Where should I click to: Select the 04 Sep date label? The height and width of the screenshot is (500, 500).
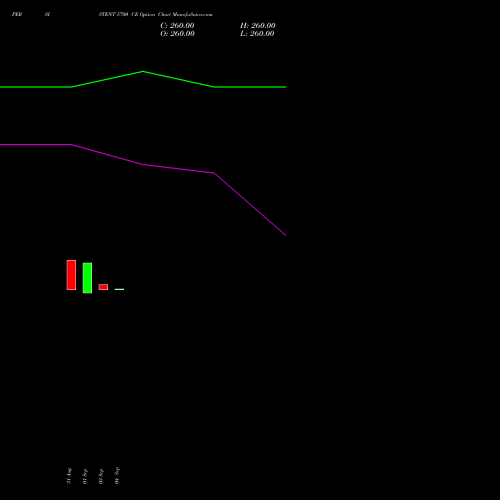coord(117,476)
